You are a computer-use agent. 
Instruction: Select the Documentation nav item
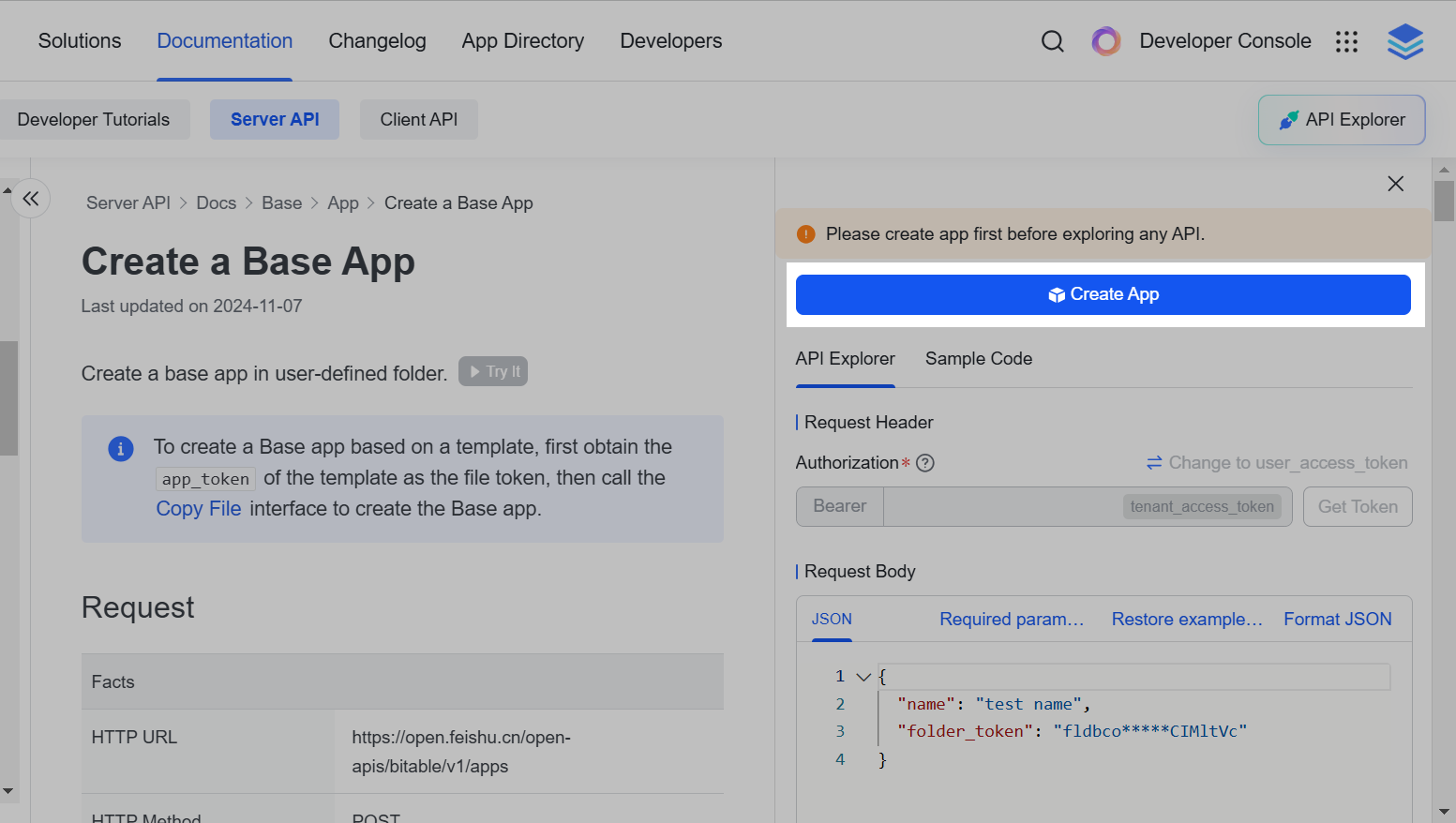(x=225, y=41)
